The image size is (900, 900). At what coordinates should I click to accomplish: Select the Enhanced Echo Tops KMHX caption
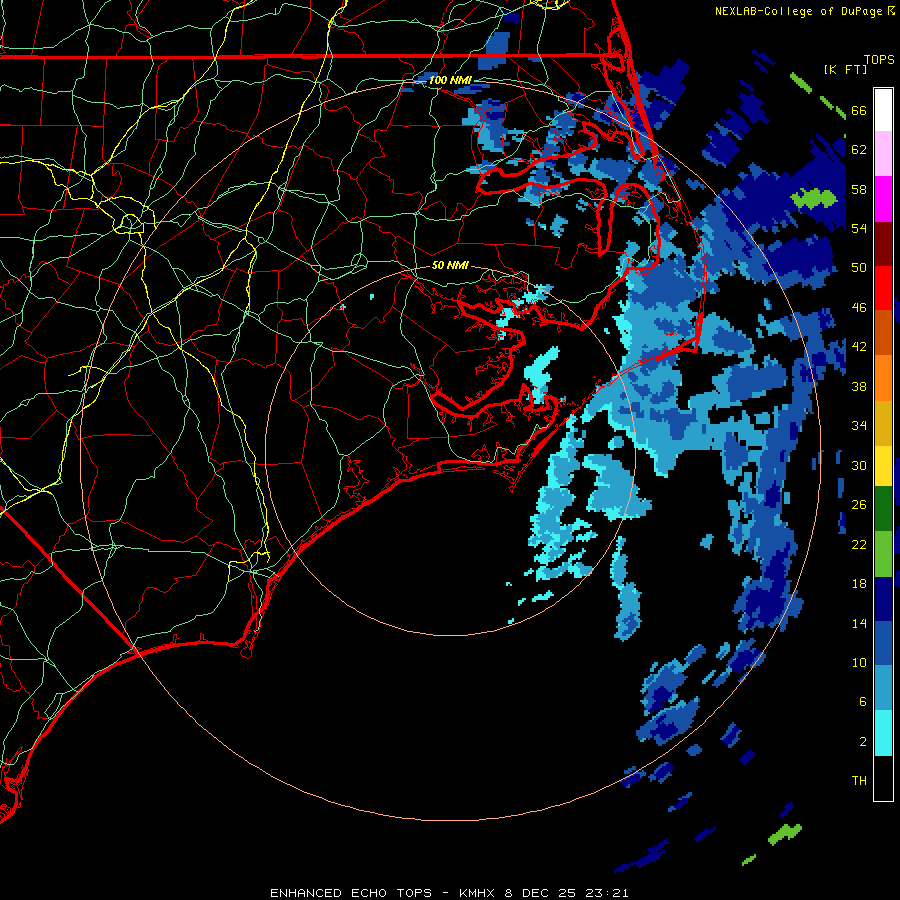(449, 893)
